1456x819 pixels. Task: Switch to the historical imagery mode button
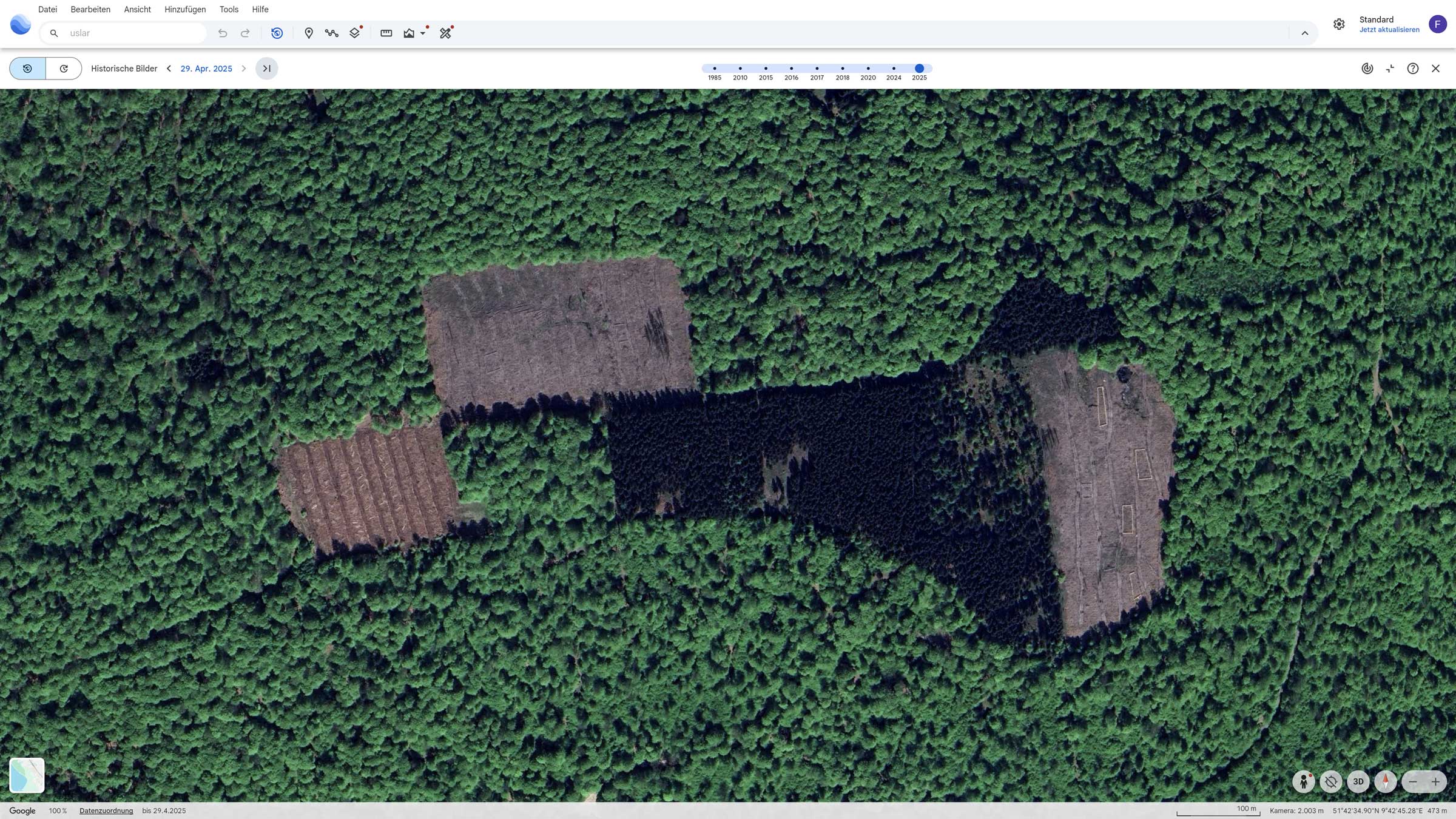pos(27,69)
